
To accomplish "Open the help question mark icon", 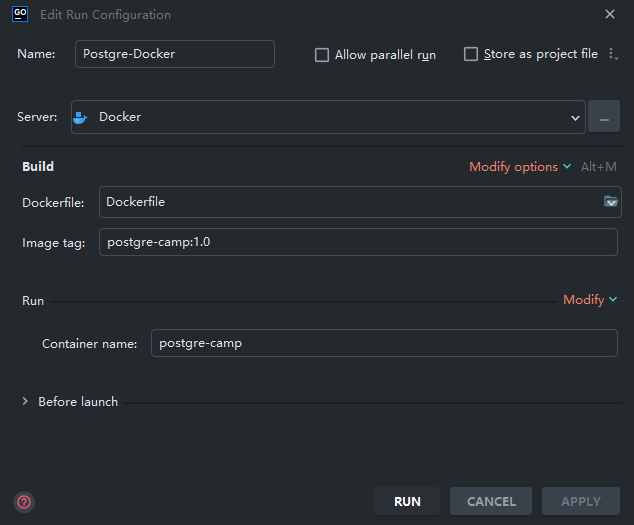I will coord(24,502).
